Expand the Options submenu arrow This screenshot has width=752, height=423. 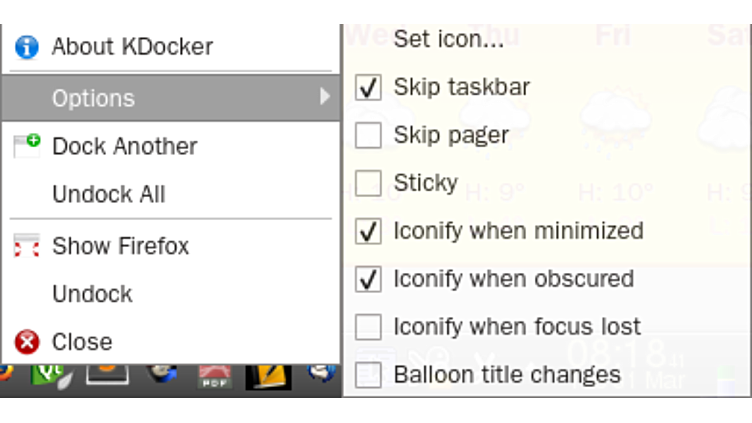coord(324,97)
